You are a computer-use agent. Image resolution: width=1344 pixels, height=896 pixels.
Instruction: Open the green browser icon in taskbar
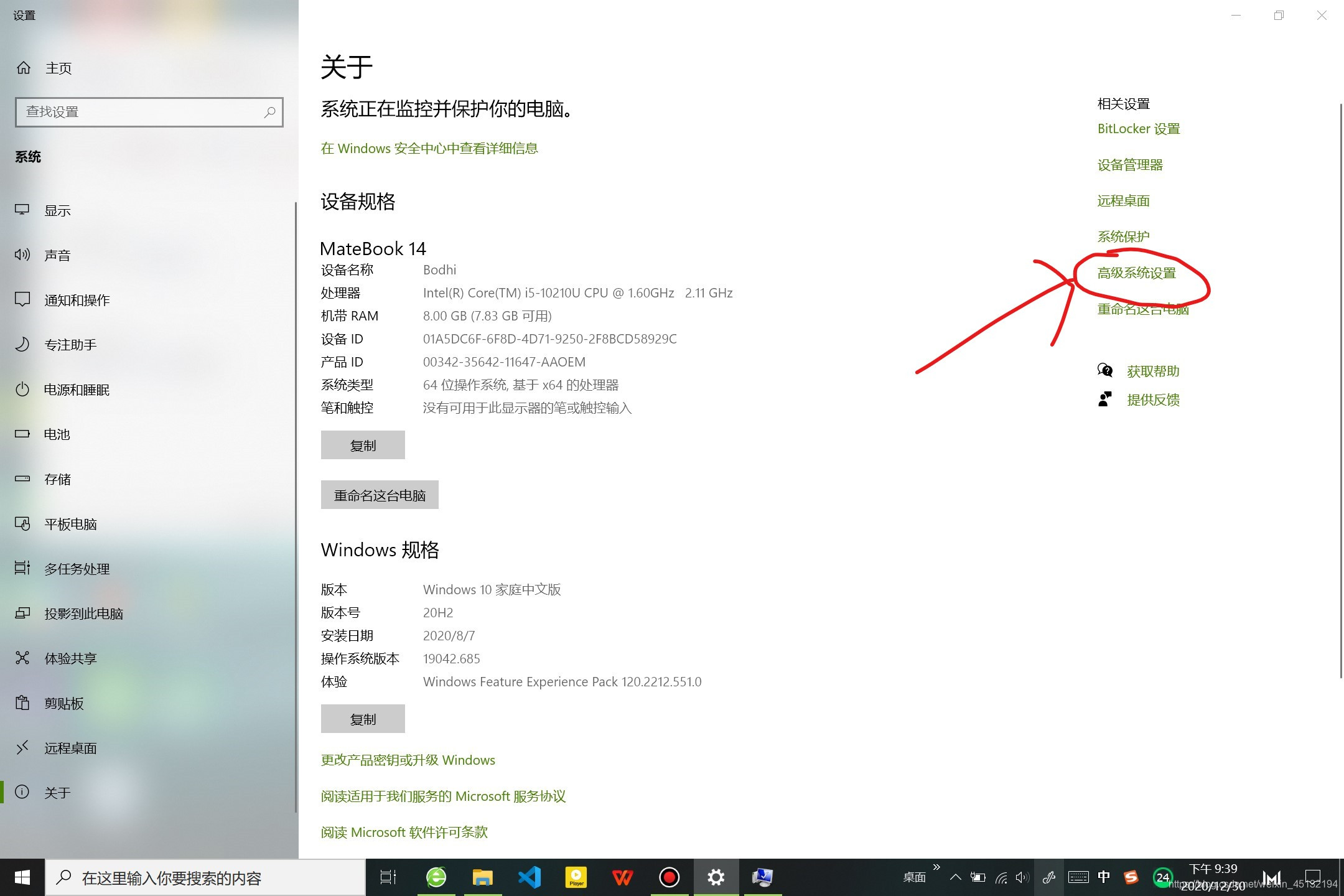[436, 877]
